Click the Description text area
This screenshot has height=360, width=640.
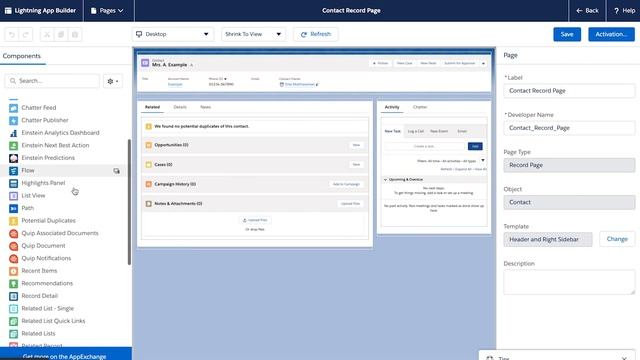tap(569, 282)
